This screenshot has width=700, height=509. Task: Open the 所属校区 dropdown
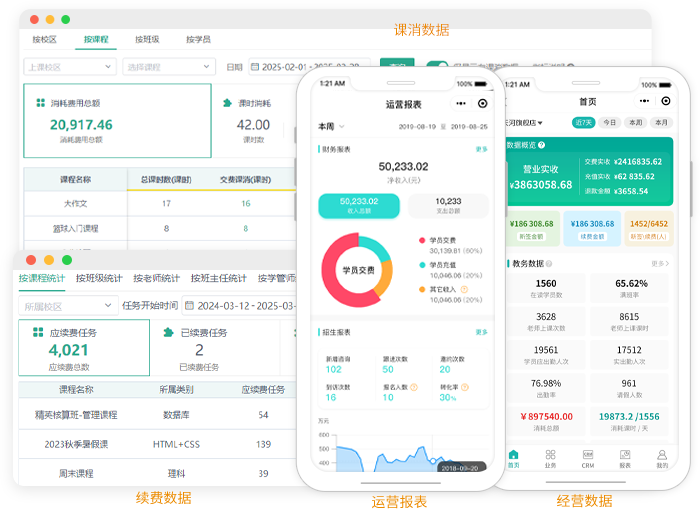click(68, 306)
